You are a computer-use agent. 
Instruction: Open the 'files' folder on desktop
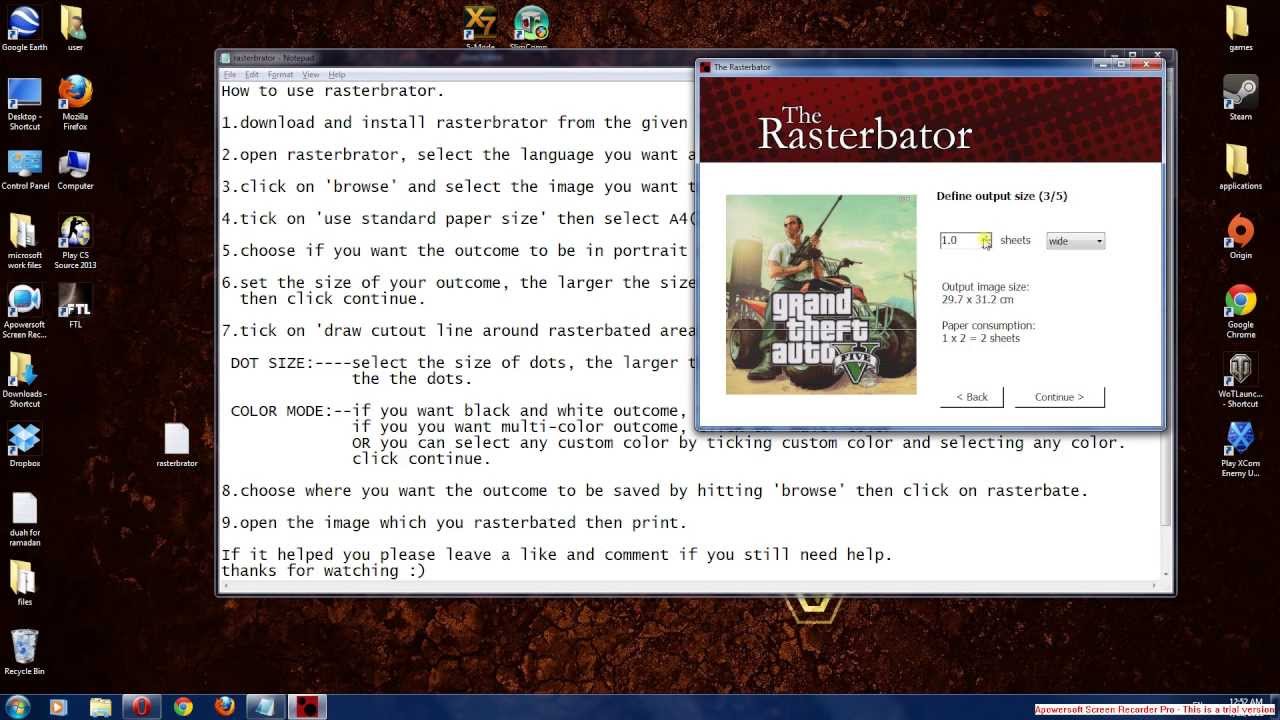point(24,583)
